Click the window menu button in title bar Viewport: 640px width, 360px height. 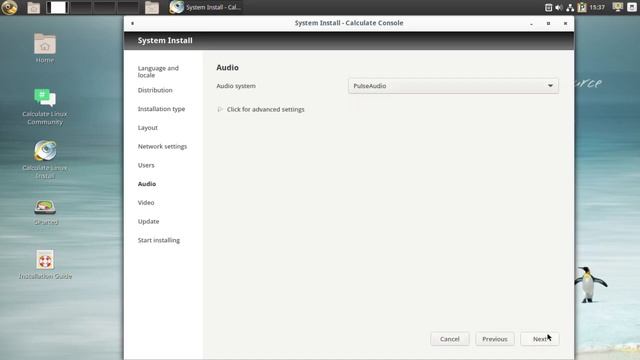pyautogui.click(x=132, y=23)
